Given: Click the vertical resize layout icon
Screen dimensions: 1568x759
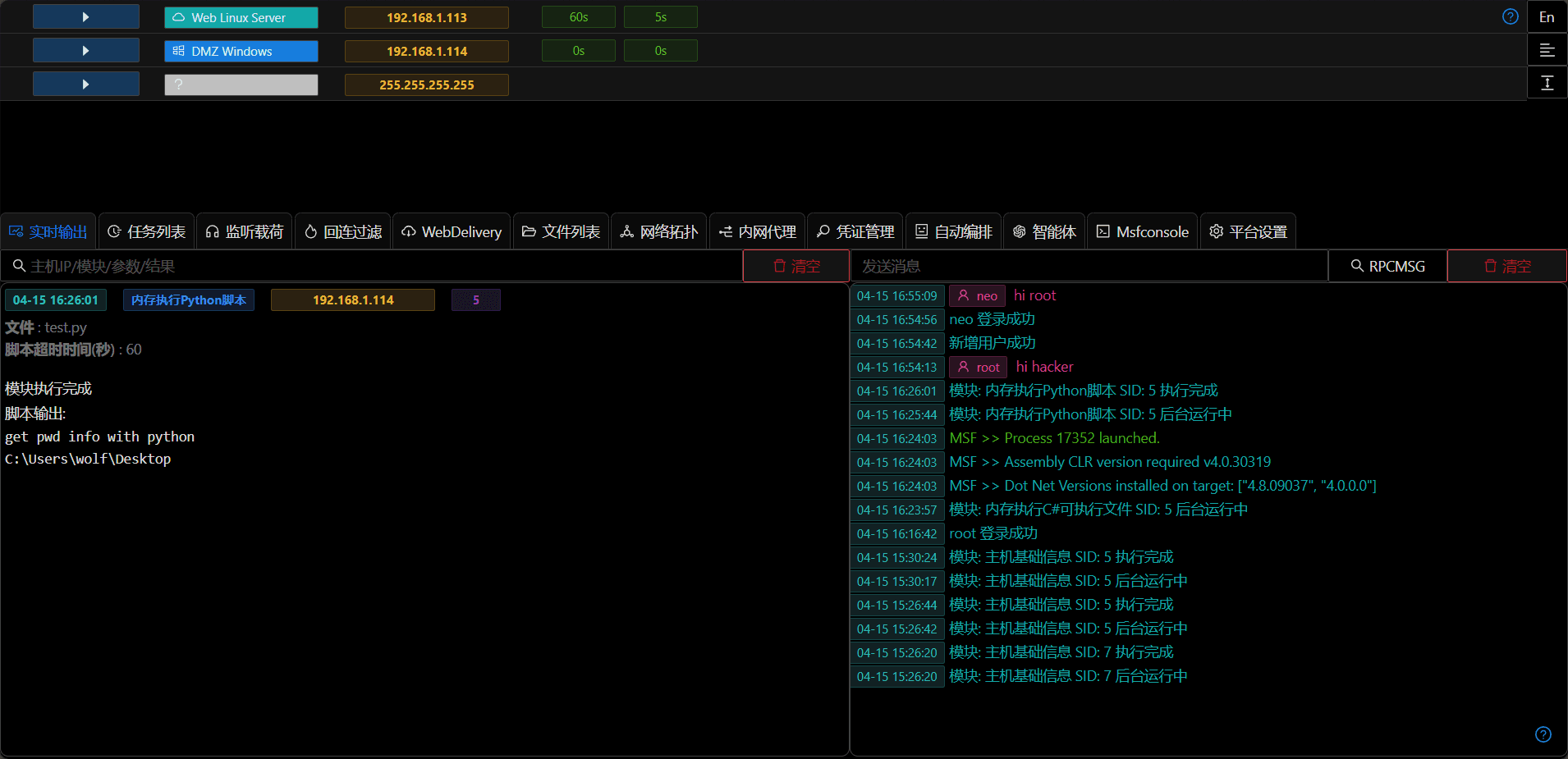Looking at the screenshot, I should point(1547,83).
